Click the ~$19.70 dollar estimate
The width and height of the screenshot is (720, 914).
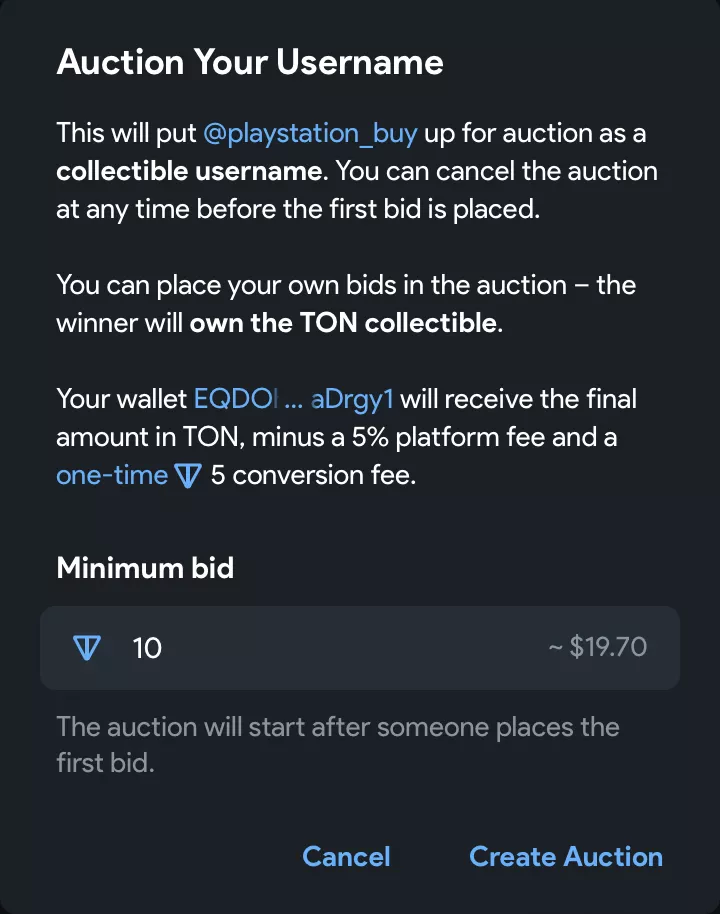[x=598, y=648]
